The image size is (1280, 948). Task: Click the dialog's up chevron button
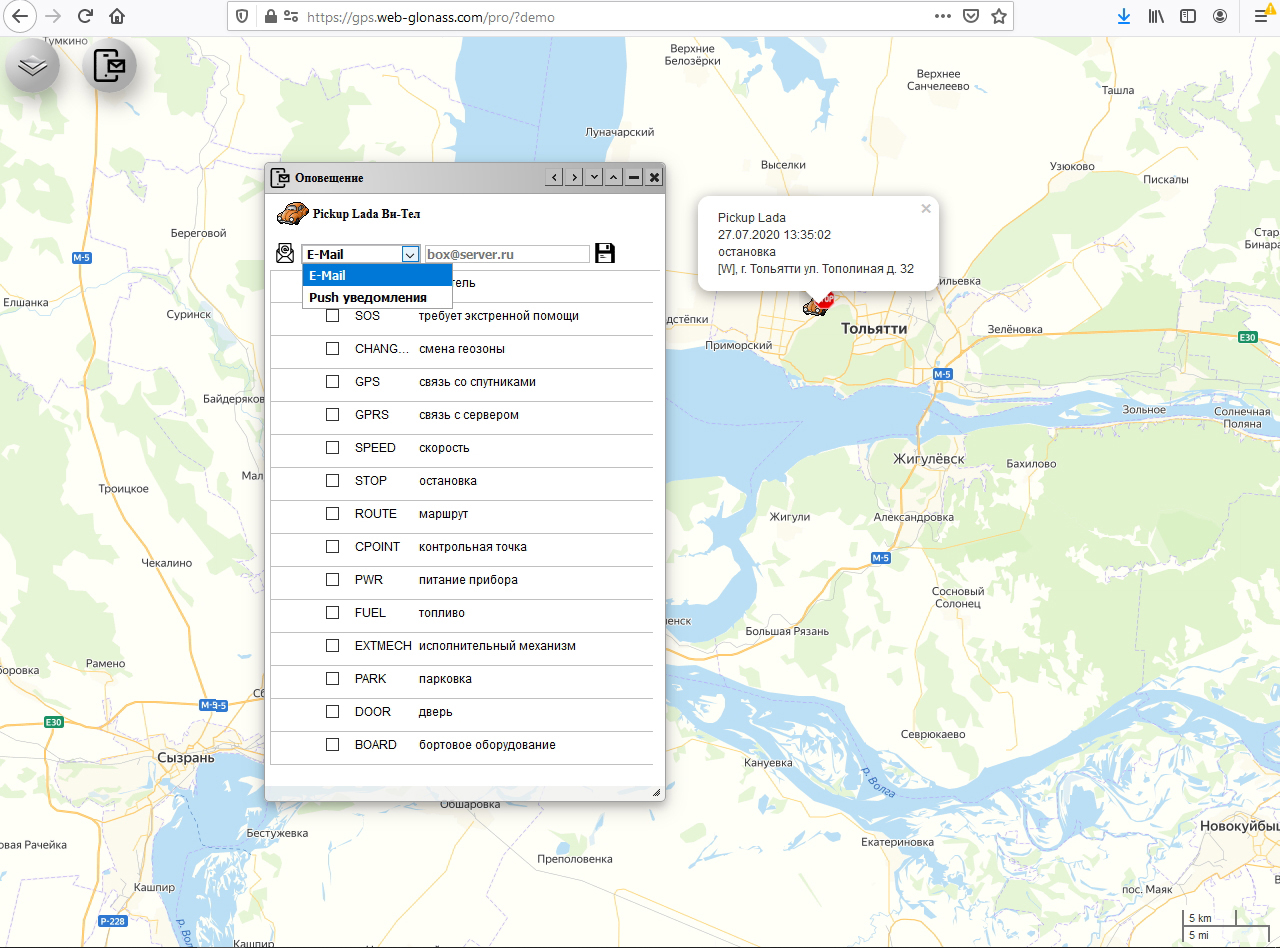pos(614,177)
